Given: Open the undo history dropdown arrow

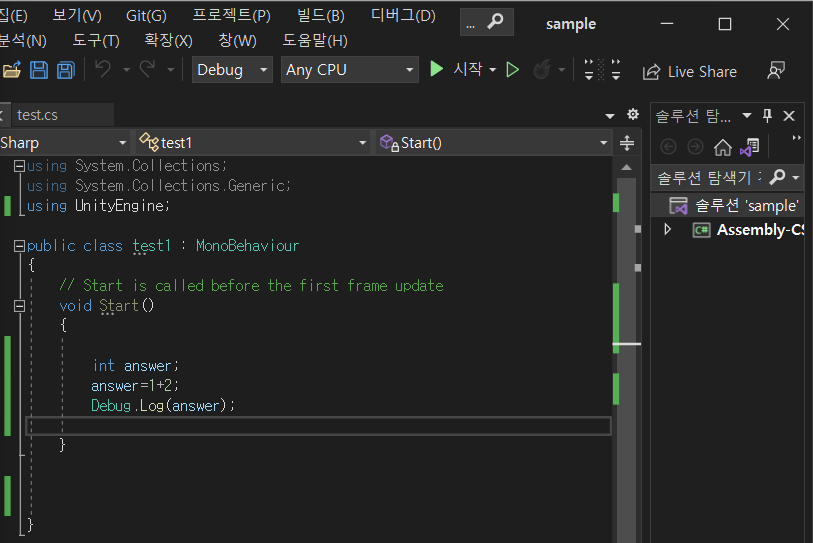Looking at the screenshot, I should coord(127,69).
